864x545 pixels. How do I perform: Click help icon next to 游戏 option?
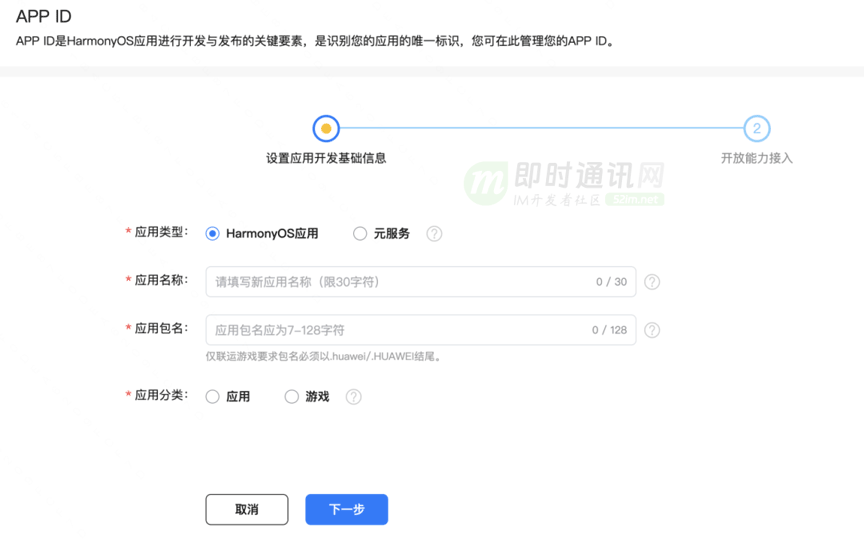(354, 397)
